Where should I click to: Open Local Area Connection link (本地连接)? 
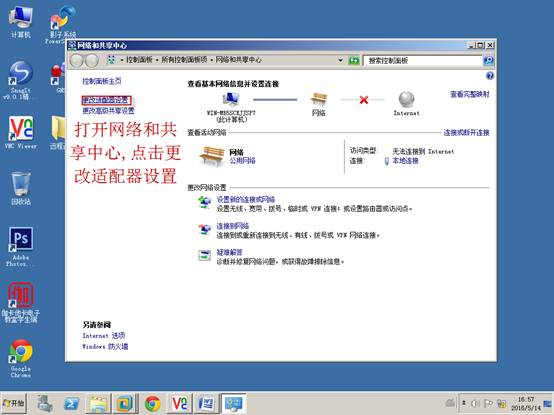(405, 161)
